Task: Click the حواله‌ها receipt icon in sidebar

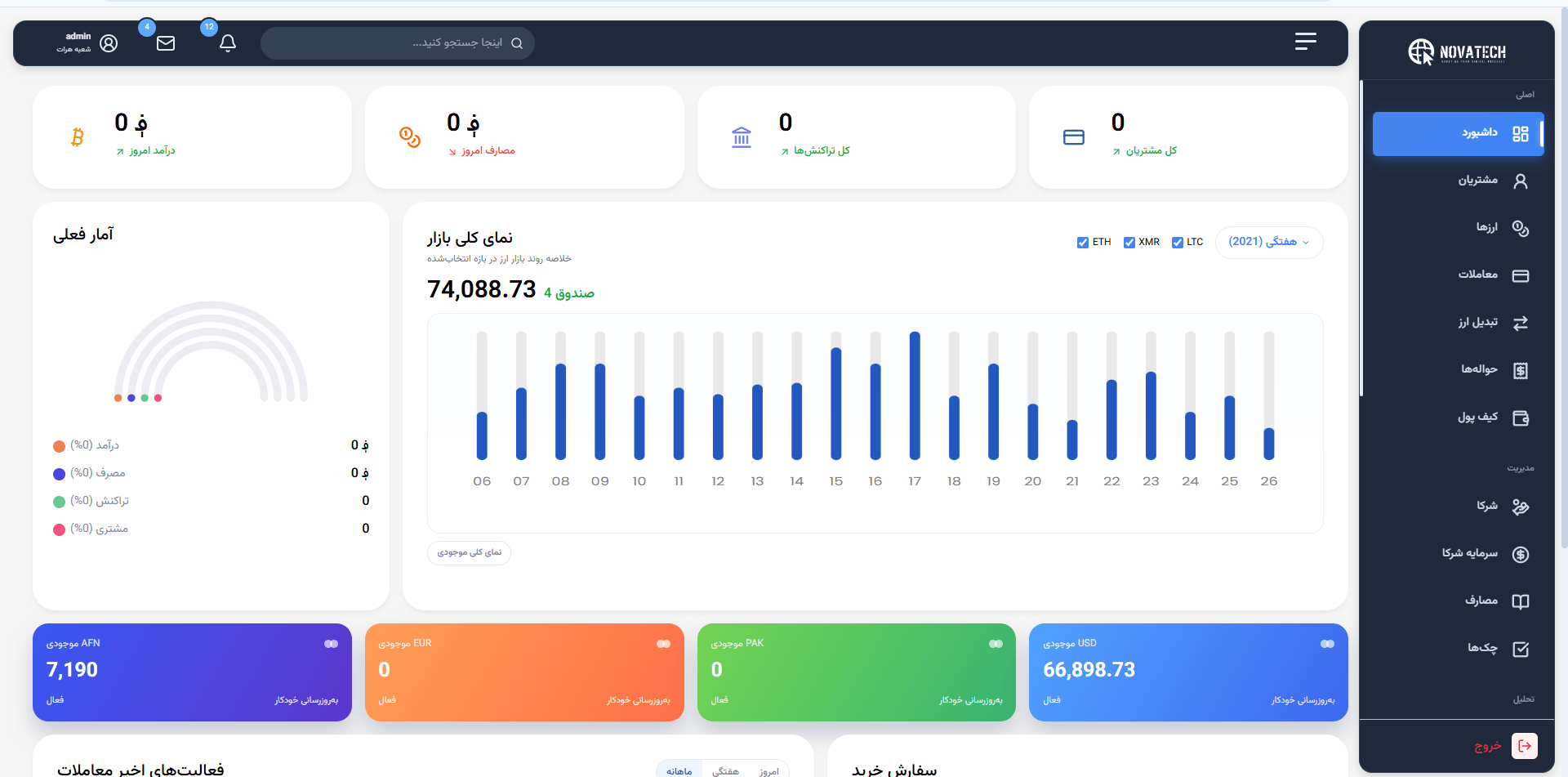Action: pos(1521,371)
